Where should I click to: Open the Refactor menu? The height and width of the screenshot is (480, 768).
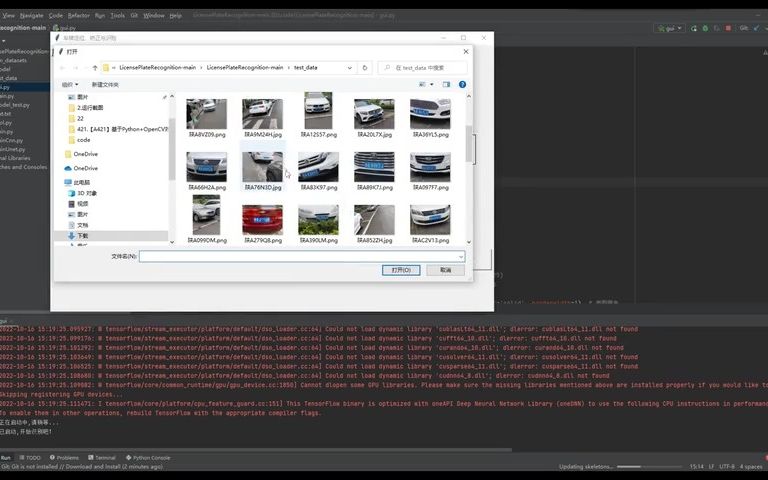click(x=78, y=16)
